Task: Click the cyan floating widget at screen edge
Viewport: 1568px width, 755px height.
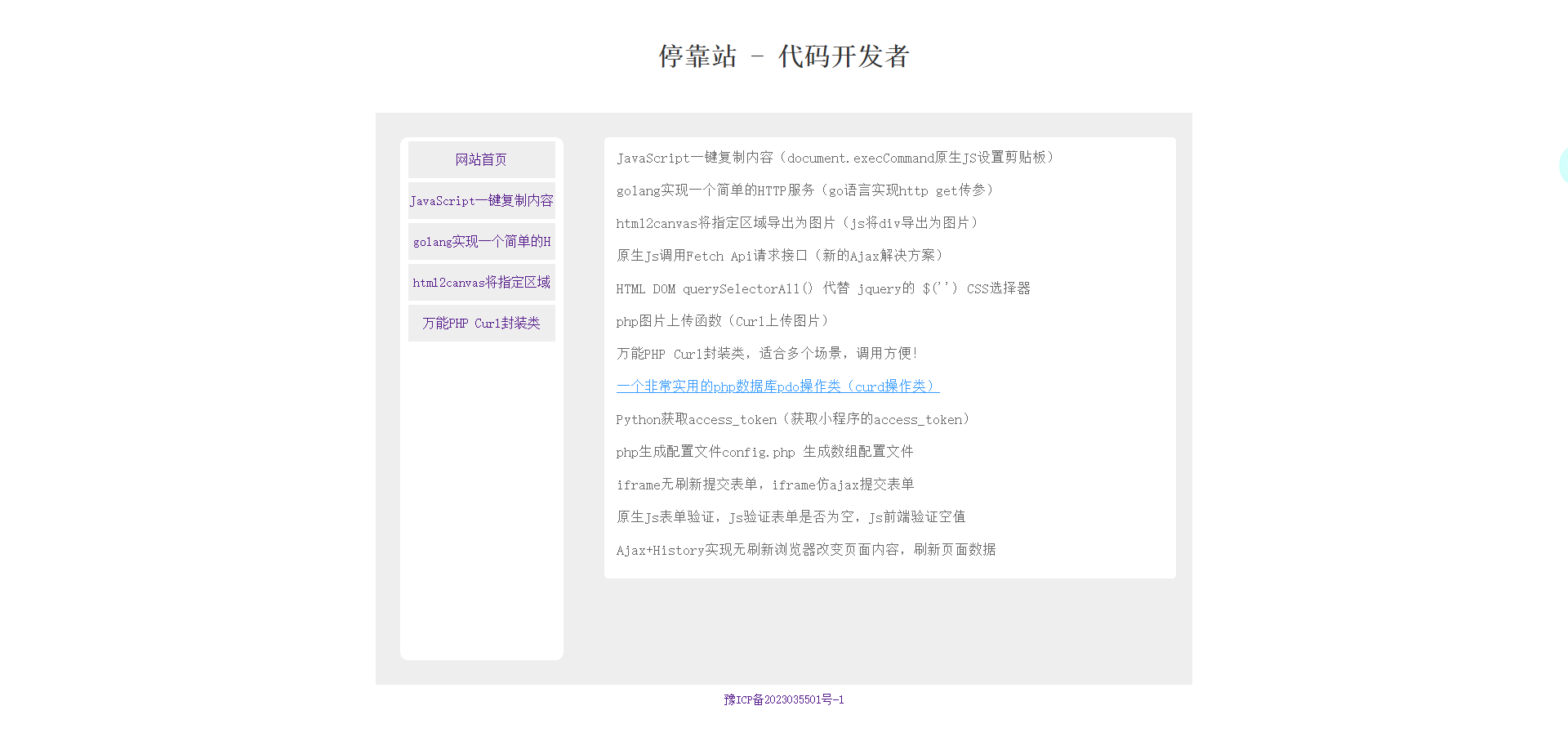Action: click(1563, 166)
